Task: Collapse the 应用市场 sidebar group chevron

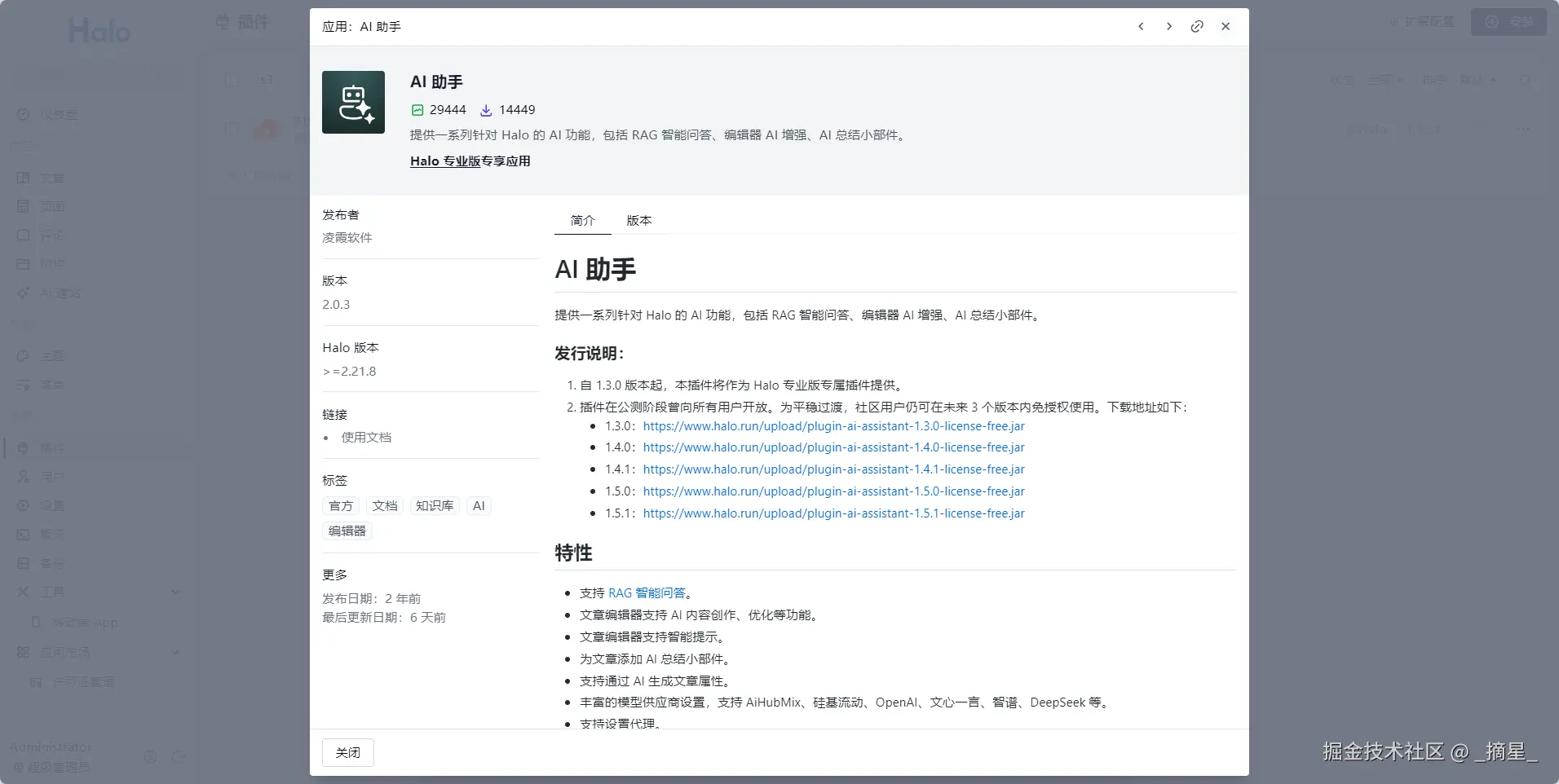Action: [x=175, y=652]
